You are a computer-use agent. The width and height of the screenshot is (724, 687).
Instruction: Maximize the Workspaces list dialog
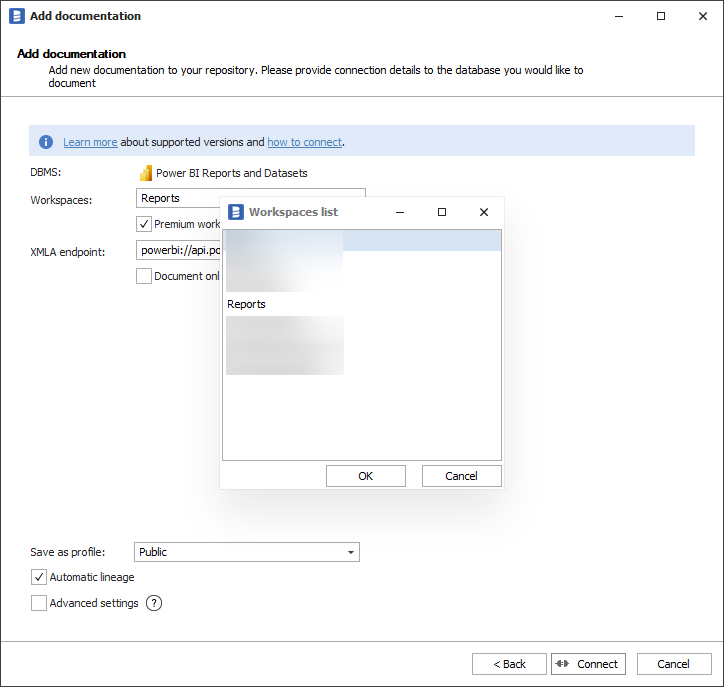pyautogui.click(x=442, y=212)
